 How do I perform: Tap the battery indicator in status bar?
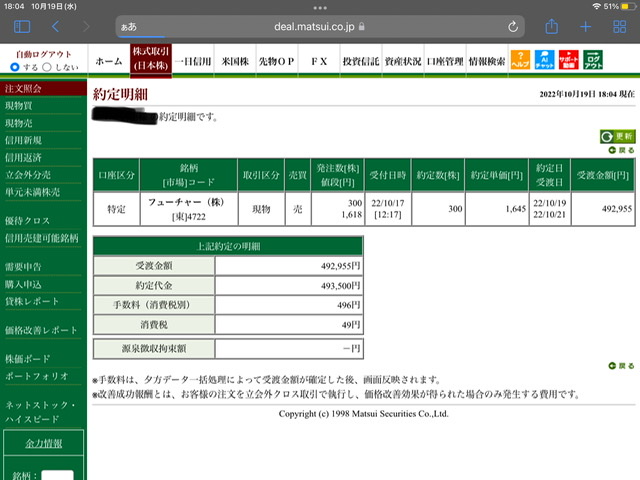(x=627, y=7)
